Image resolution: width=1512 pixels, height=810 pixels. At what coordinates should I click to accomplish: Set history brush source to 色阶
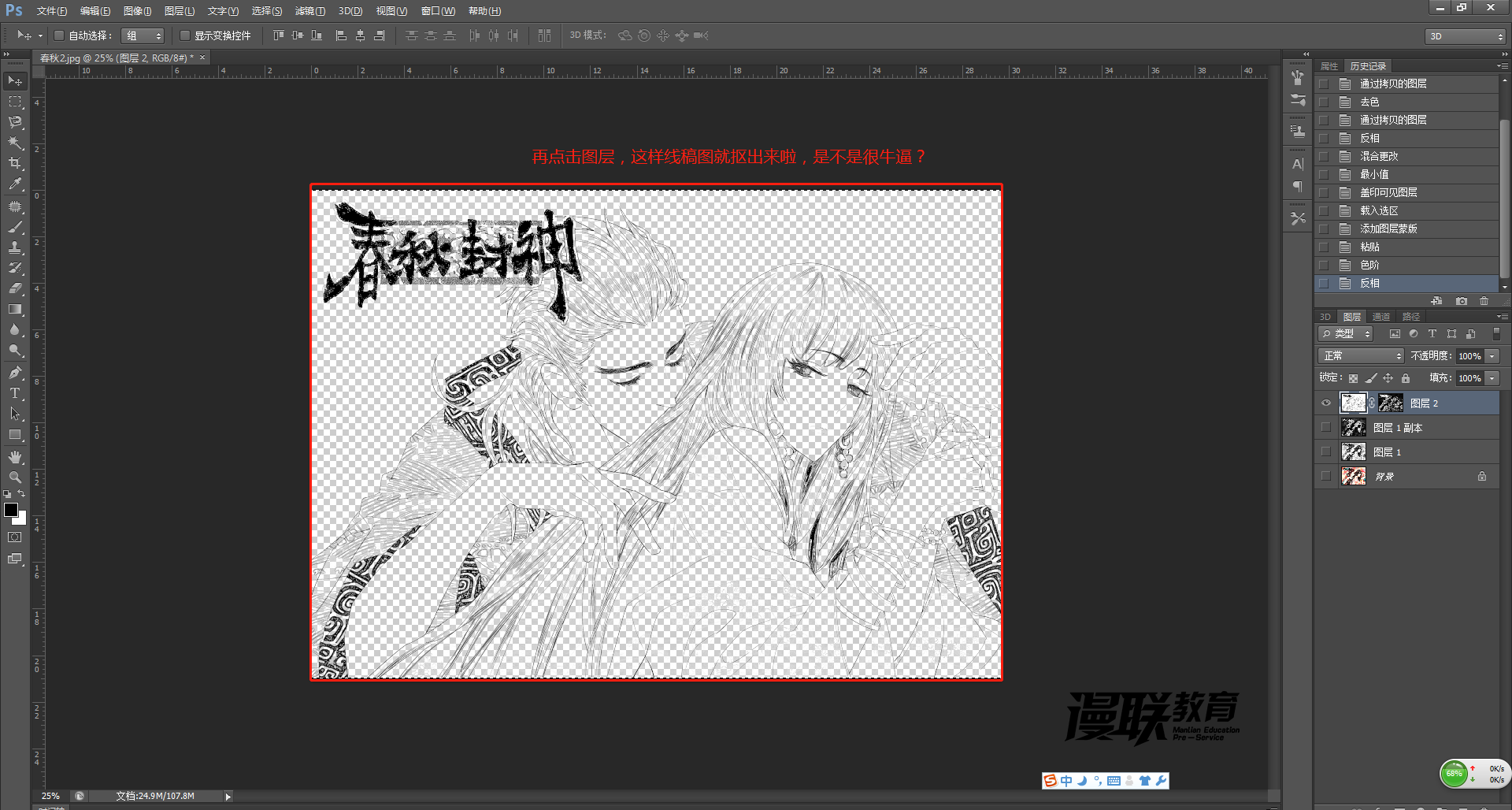click(x=1324, y=265)
